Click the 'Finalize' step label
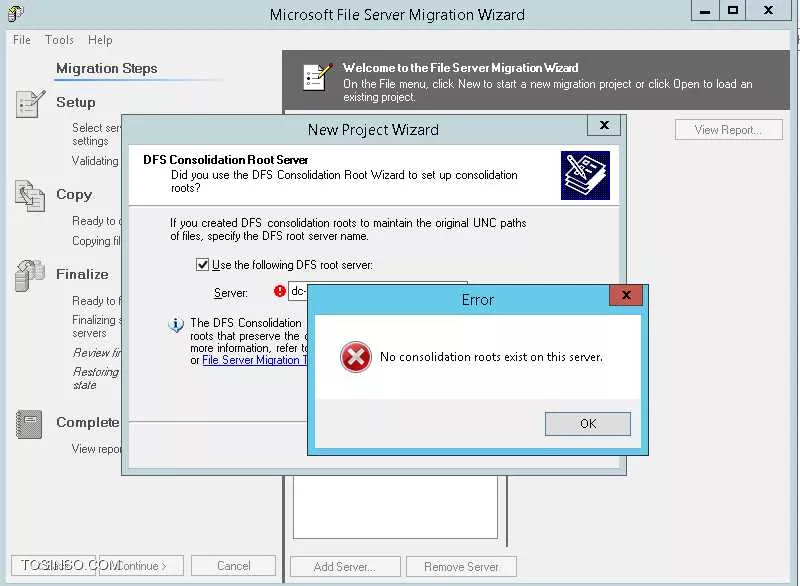This screenshot has width=800, height=586. coord(82,274)
